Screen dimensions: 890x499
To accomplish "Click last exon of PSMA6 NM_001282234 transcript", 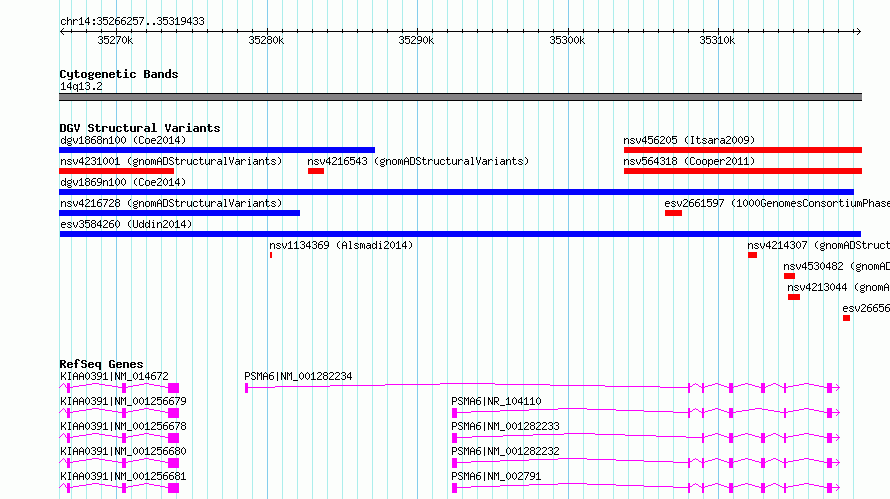I will (x=830, y=388).
